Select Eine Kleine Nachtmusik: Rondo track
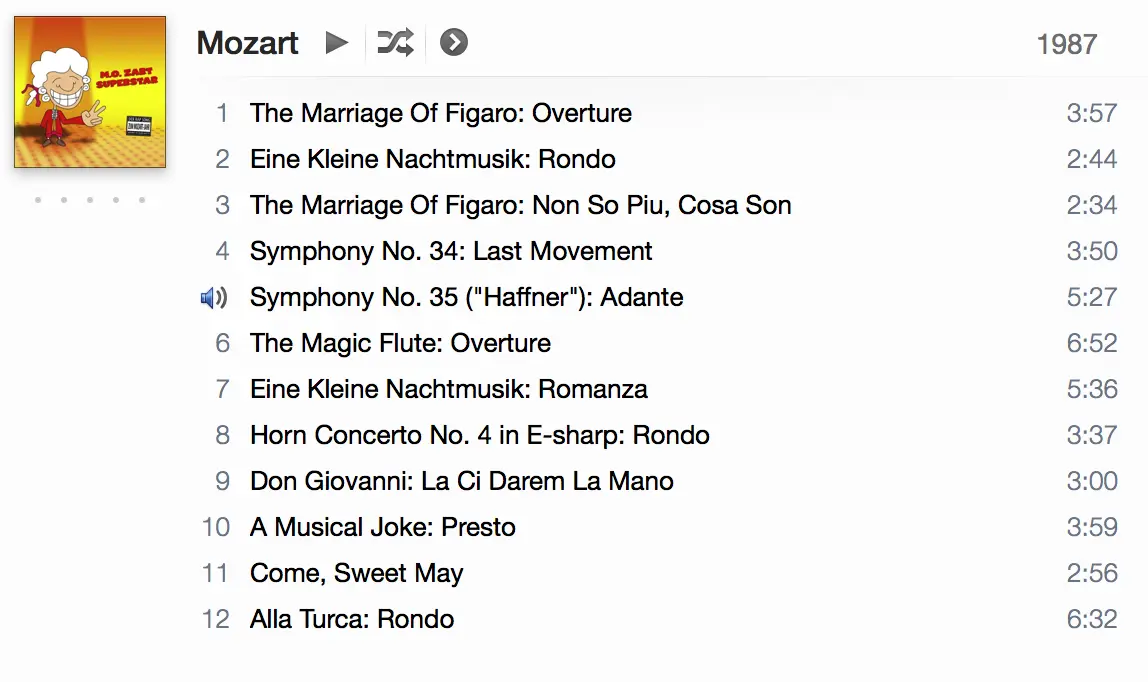The image size is (1148, 682). pyautogui.click(x=432, y=159)
